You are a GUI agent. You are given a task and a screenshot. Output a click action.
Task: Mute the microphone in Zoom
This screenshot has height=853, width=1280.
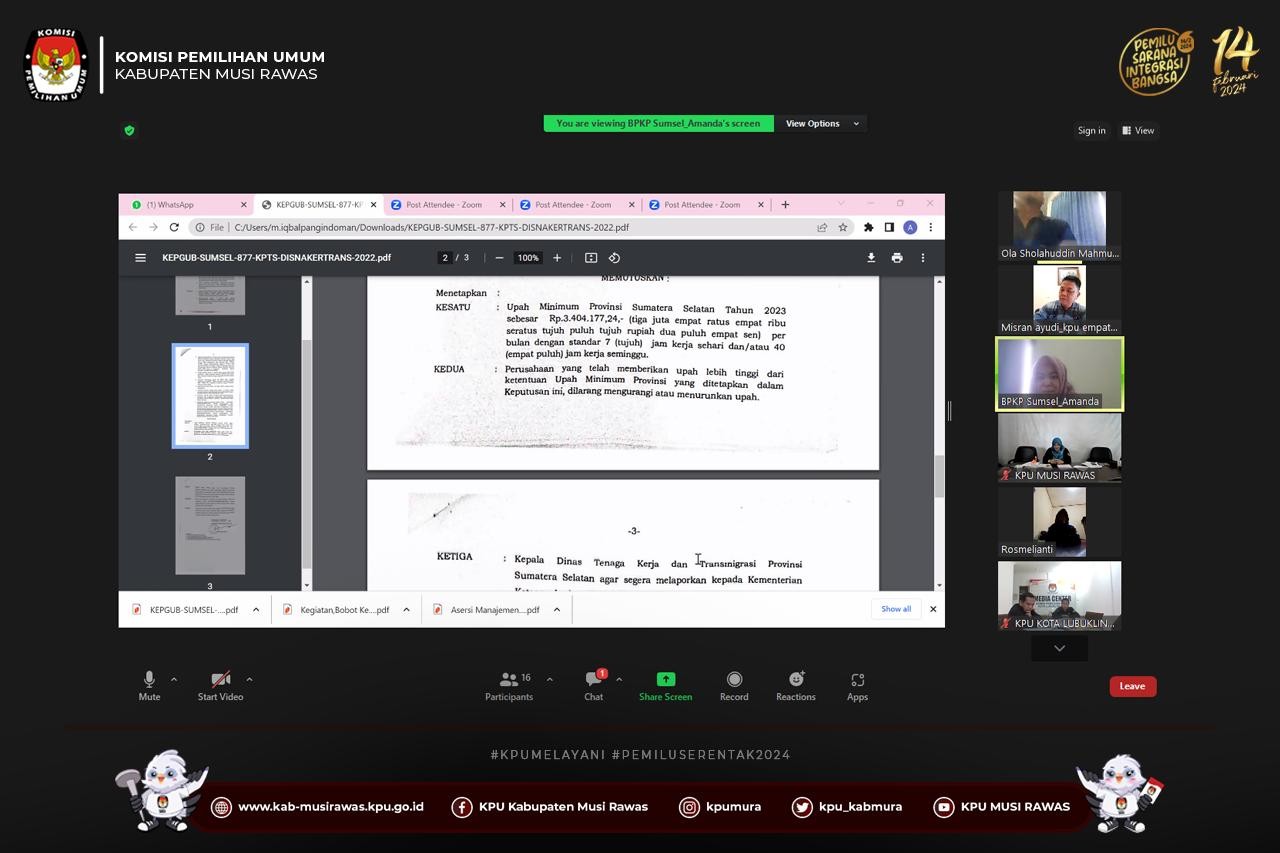(x=149, y=685)
